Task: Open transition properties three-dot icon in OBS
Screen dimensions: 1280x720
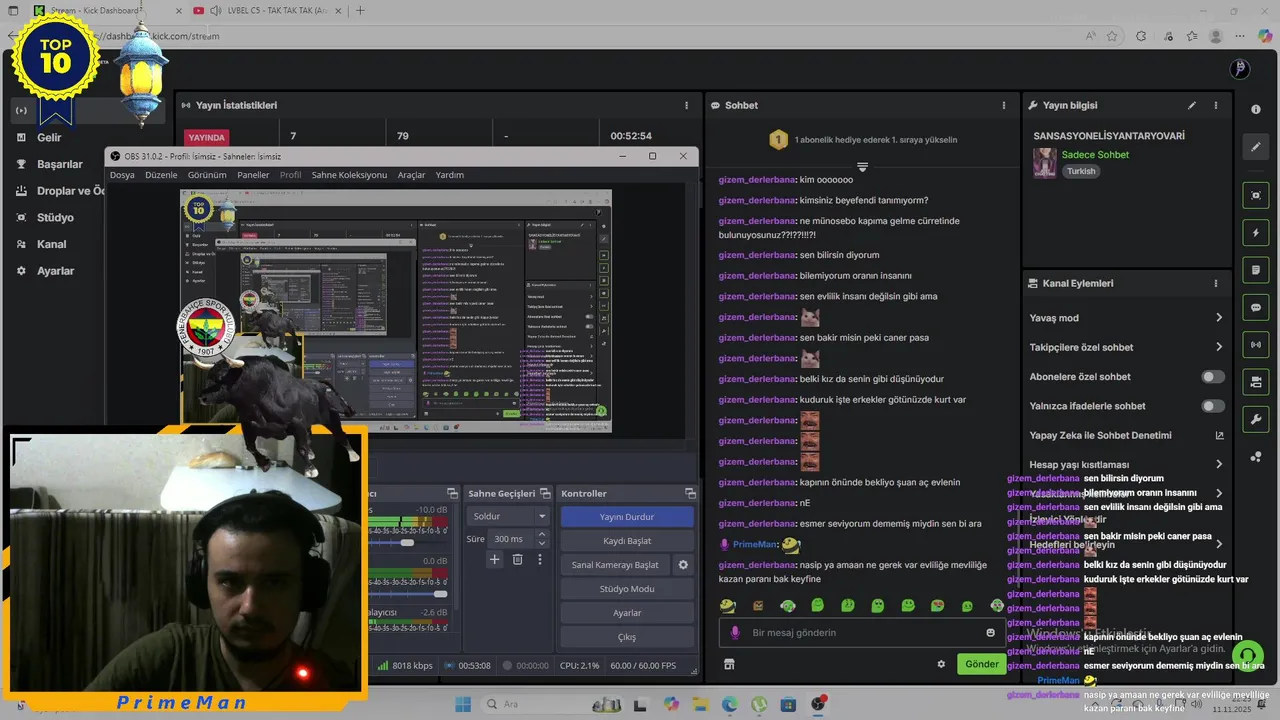Action: pyautogui.click(x=540, y=560)
